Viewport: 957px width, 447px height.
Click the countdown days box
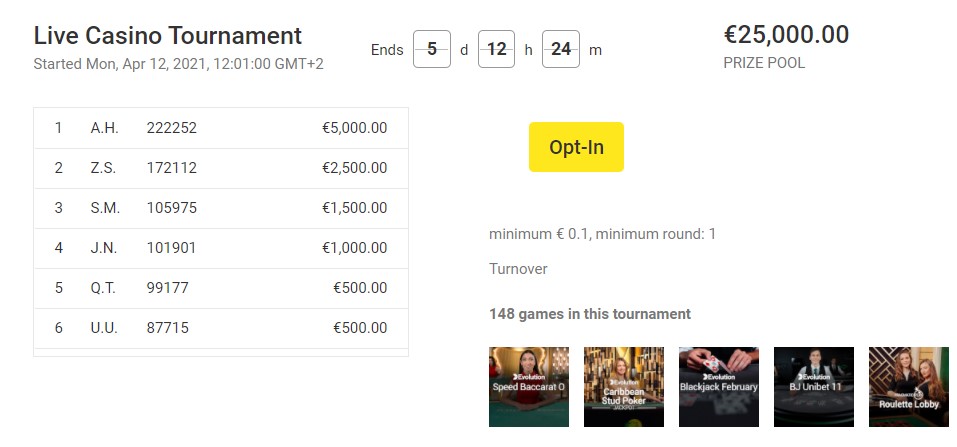(432, 49)
